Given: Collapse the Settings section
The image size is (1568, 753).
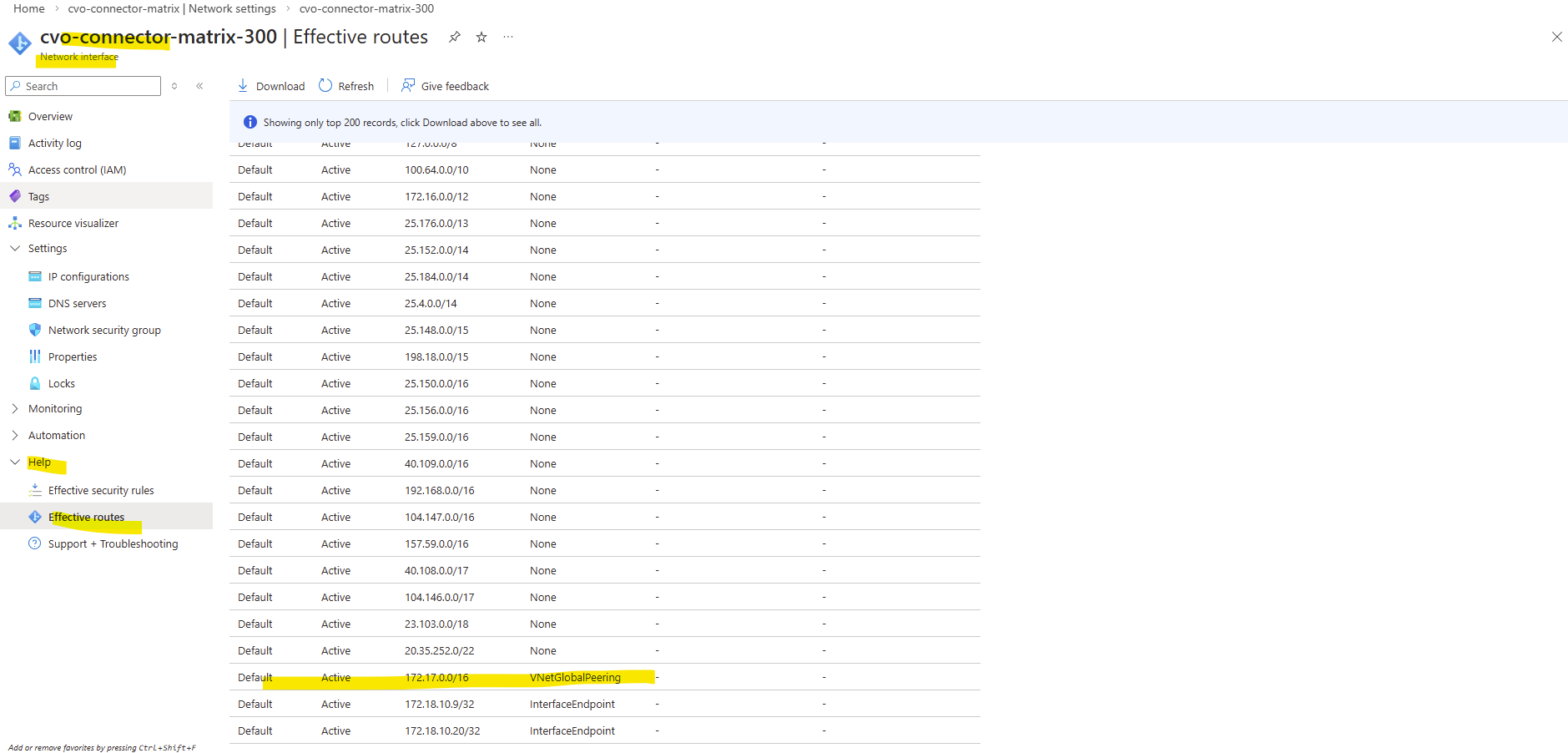Looking at the screenshot, I should pos(15,248).
